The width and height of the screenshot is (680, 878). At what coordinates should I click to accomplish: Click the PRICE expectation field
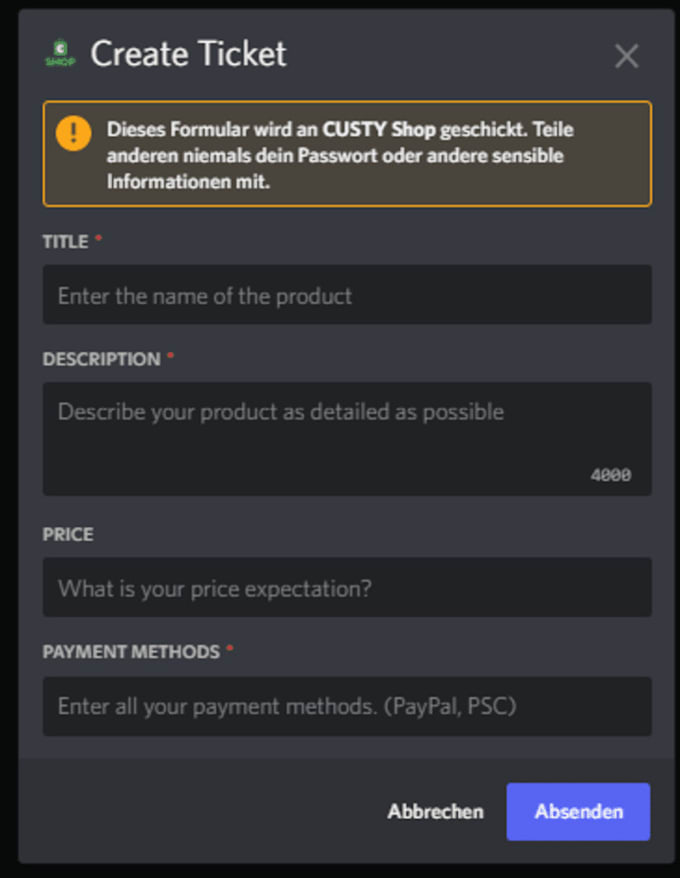coord(347,588)
